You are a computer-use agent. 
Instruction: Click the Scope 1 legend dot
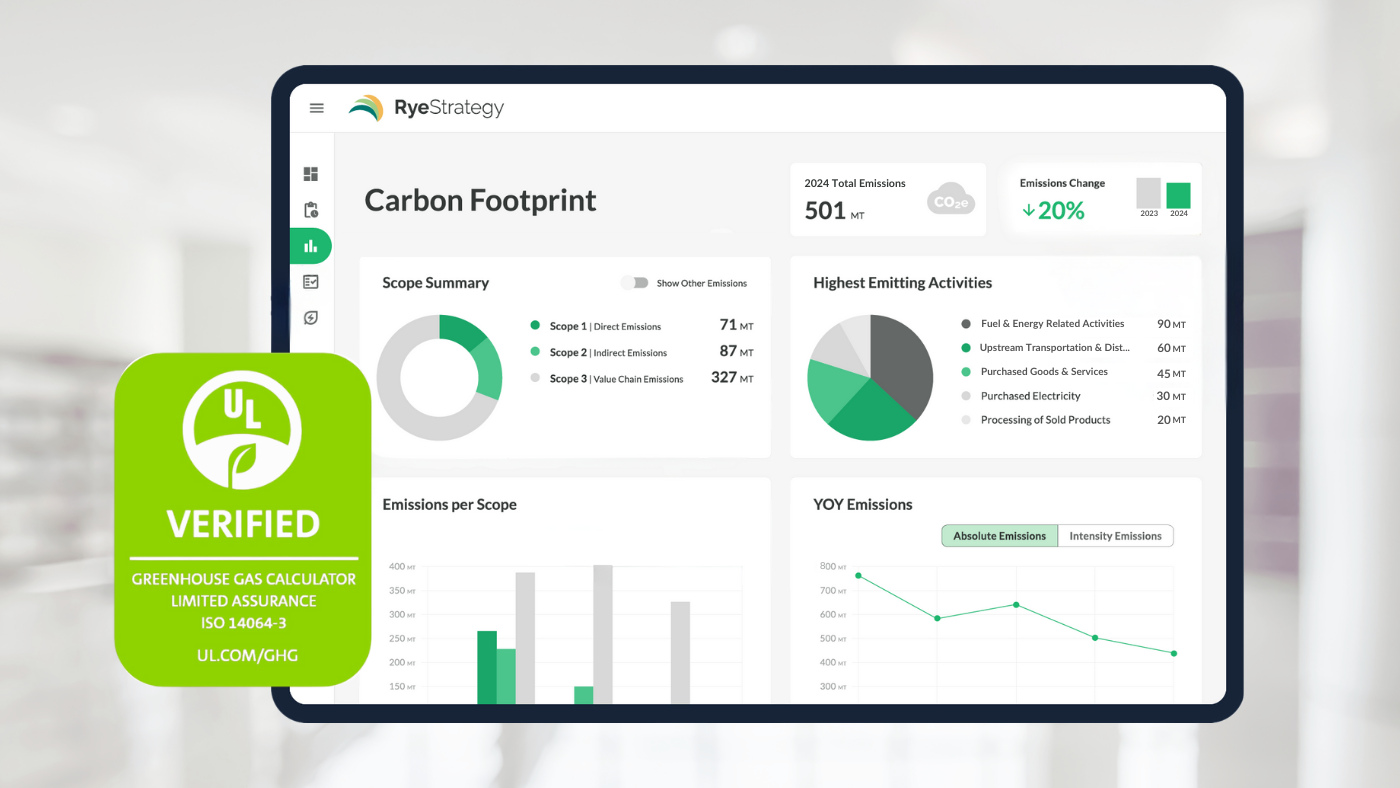pos(535,326)
